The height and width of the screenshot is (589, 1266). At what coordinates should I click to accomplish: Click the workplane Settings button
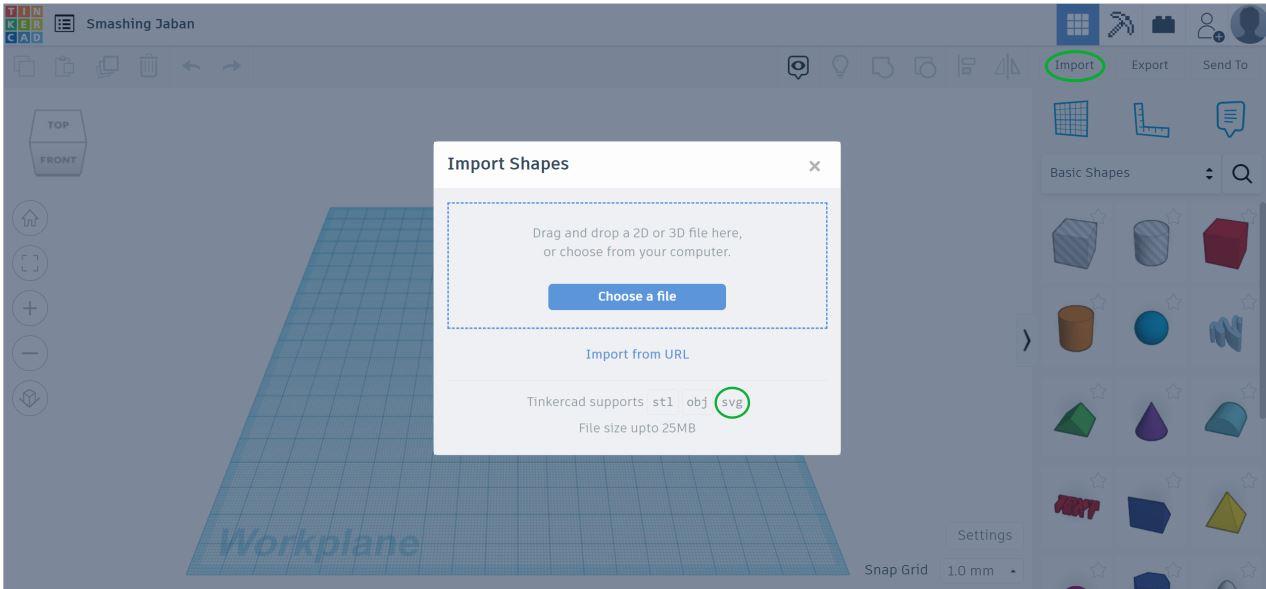coord(984,536)
